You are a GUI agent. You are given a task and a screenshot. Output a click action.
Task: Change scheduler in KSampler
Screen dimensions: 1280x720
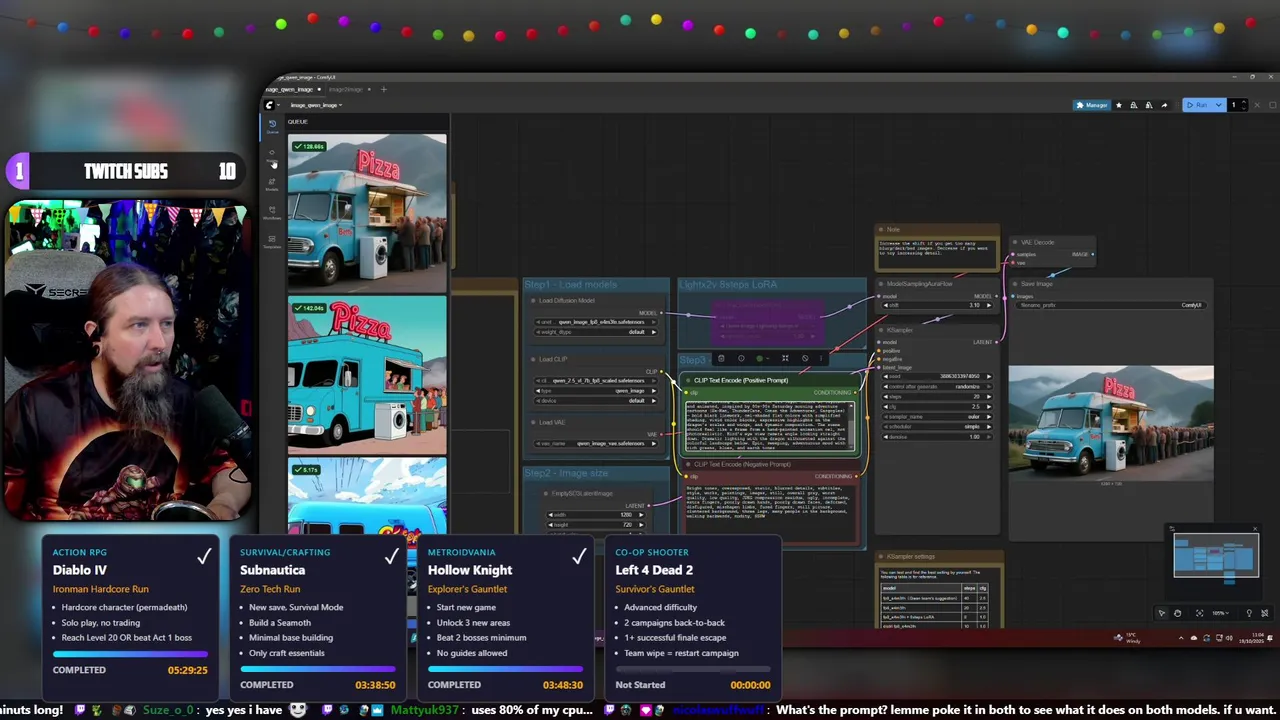point(937,427)
